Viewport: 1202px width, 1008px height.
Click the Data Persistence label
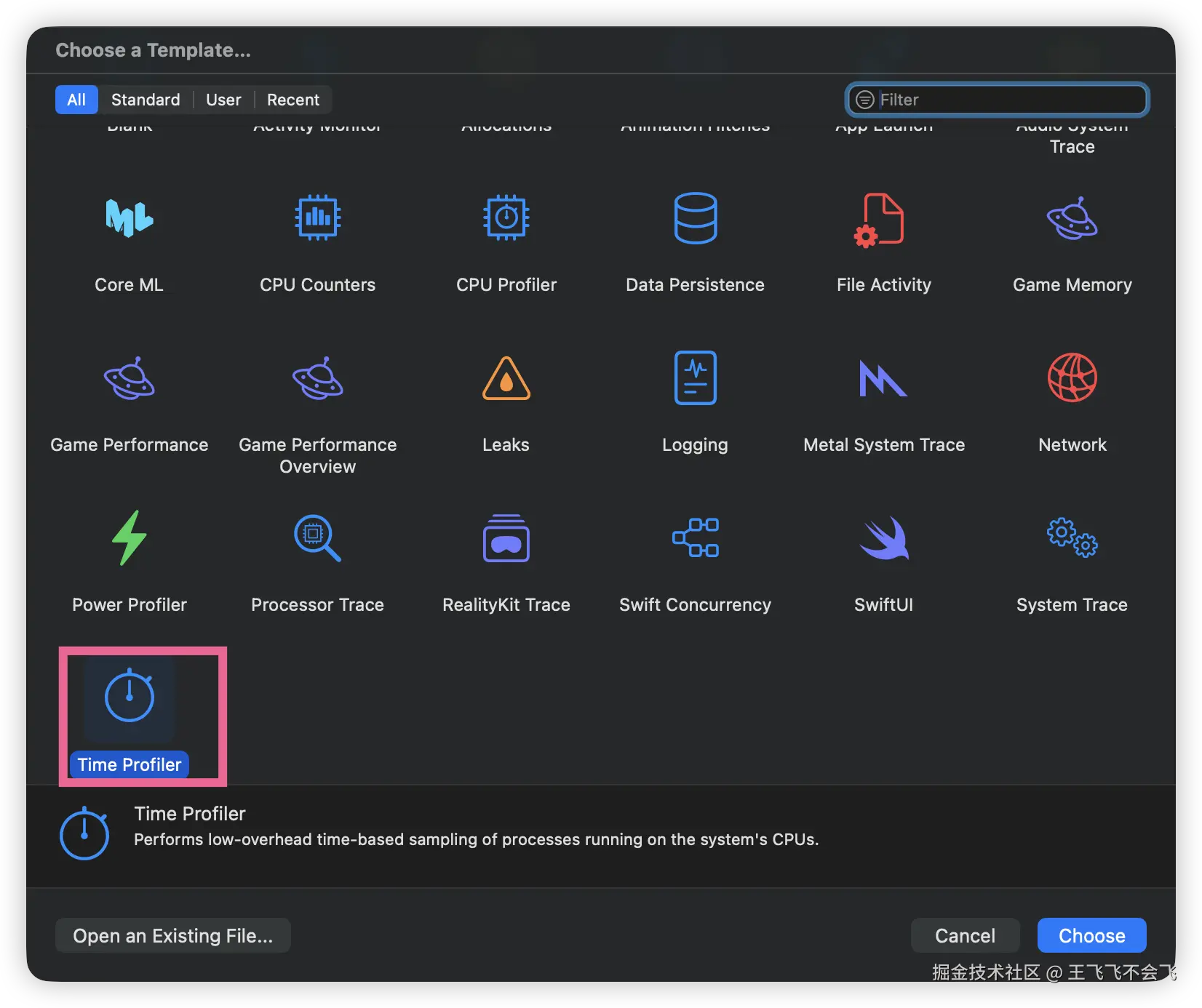point(696,284)
